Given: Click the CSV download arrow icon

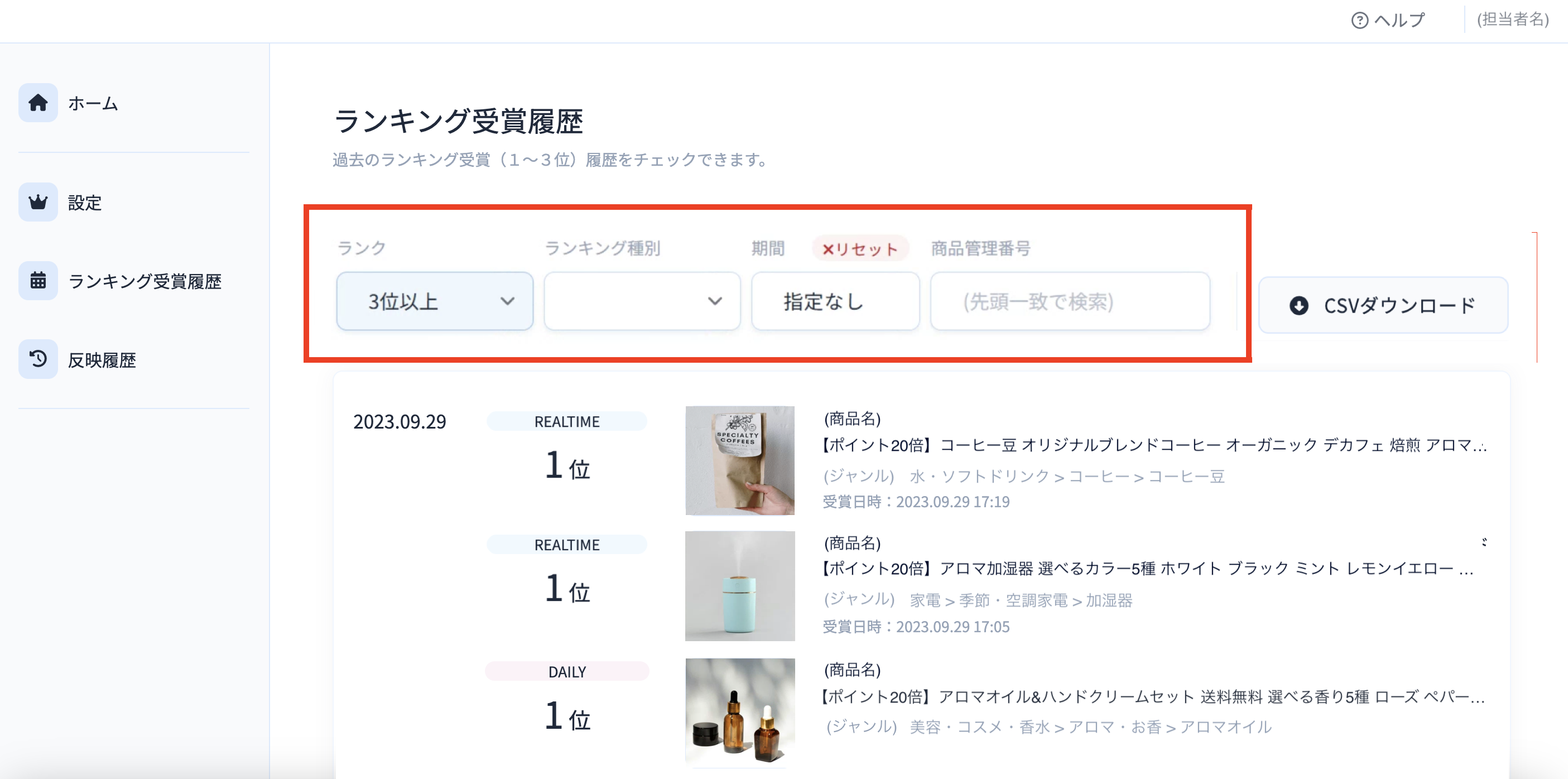Looking at the screenshot, I should (1298, 305).
